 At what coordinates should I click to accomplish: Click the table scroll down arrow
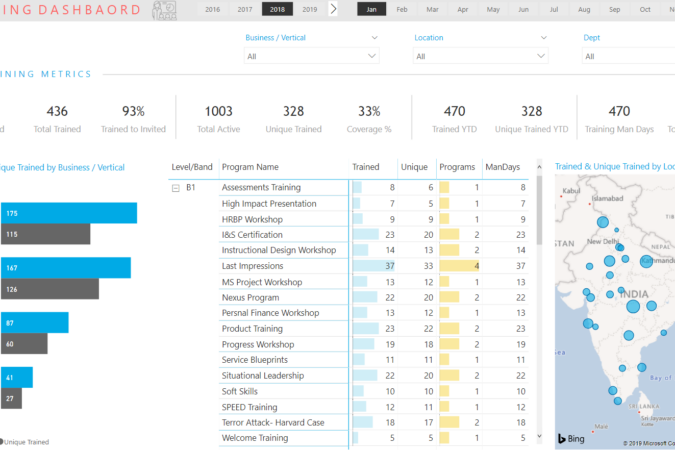[x=539, y=437]
